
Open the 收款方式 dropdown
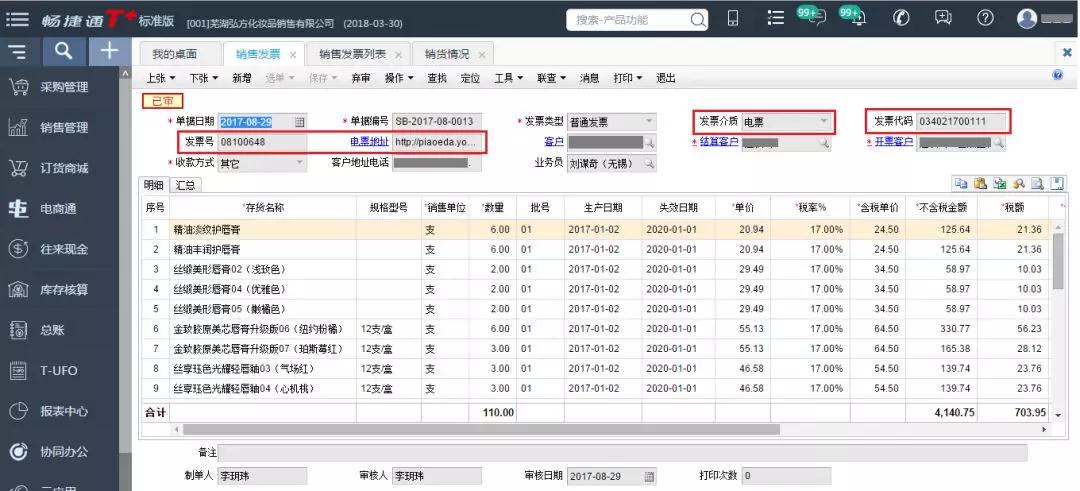pyautogui.click(x=299, y=163)
